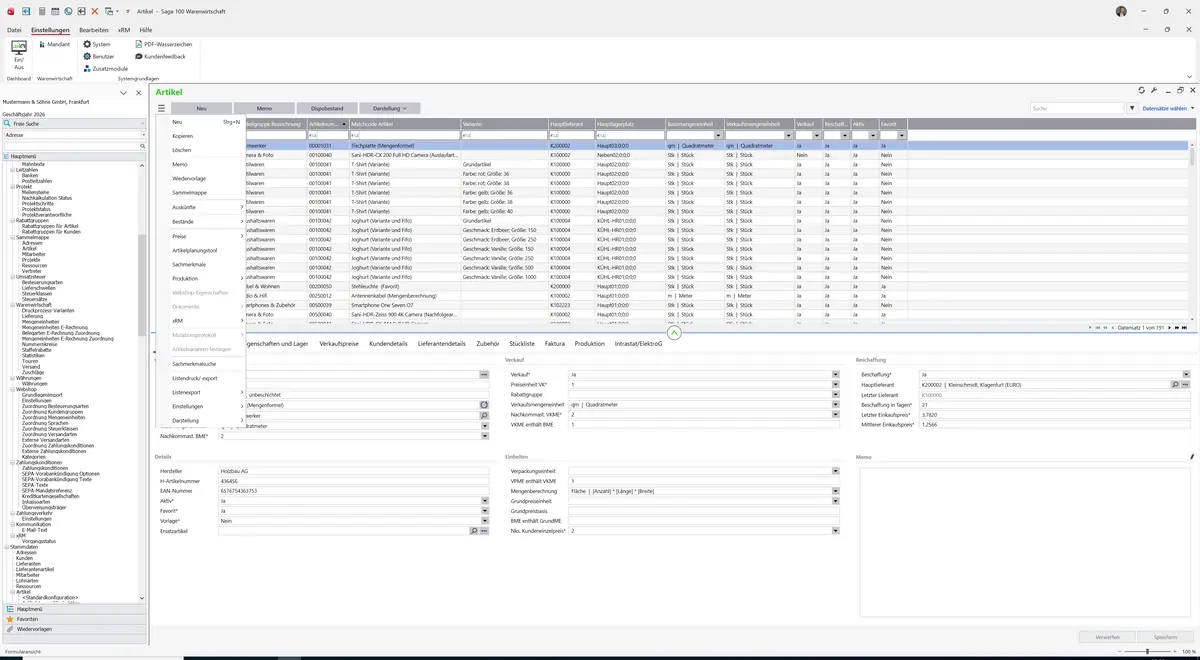Expand the Verkauf dropdown
1200x660 pixels.
point(835,374)
